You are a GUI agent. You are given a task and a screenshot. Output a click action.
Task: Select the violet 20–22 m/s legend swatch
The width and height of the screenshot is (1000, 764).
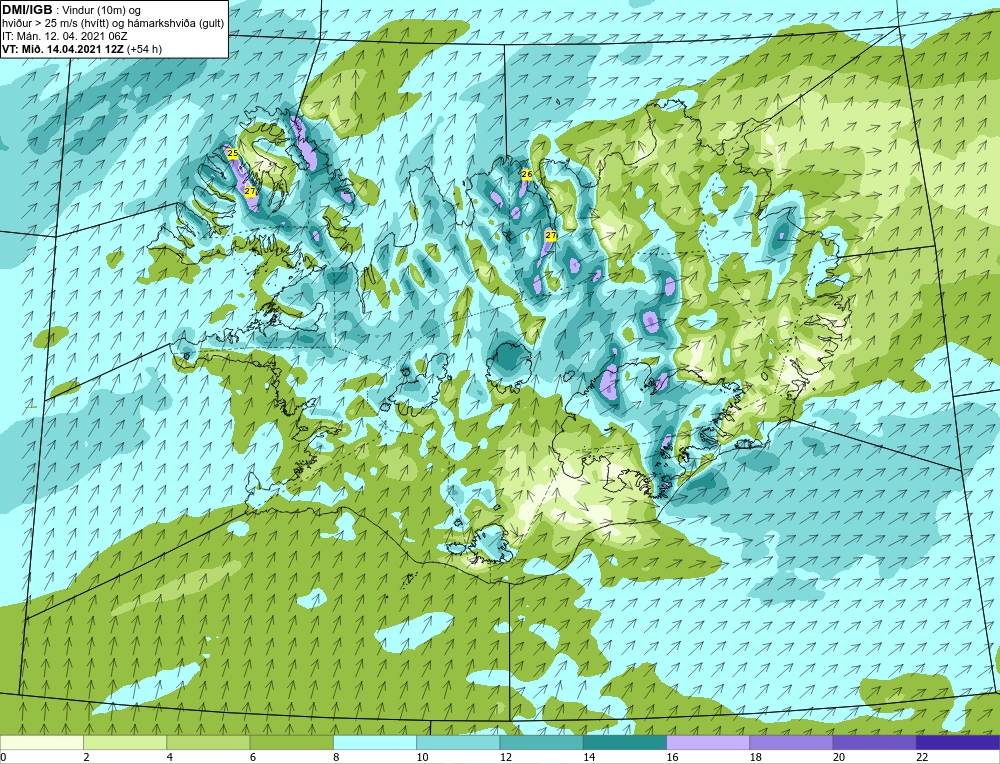(875, 743)
